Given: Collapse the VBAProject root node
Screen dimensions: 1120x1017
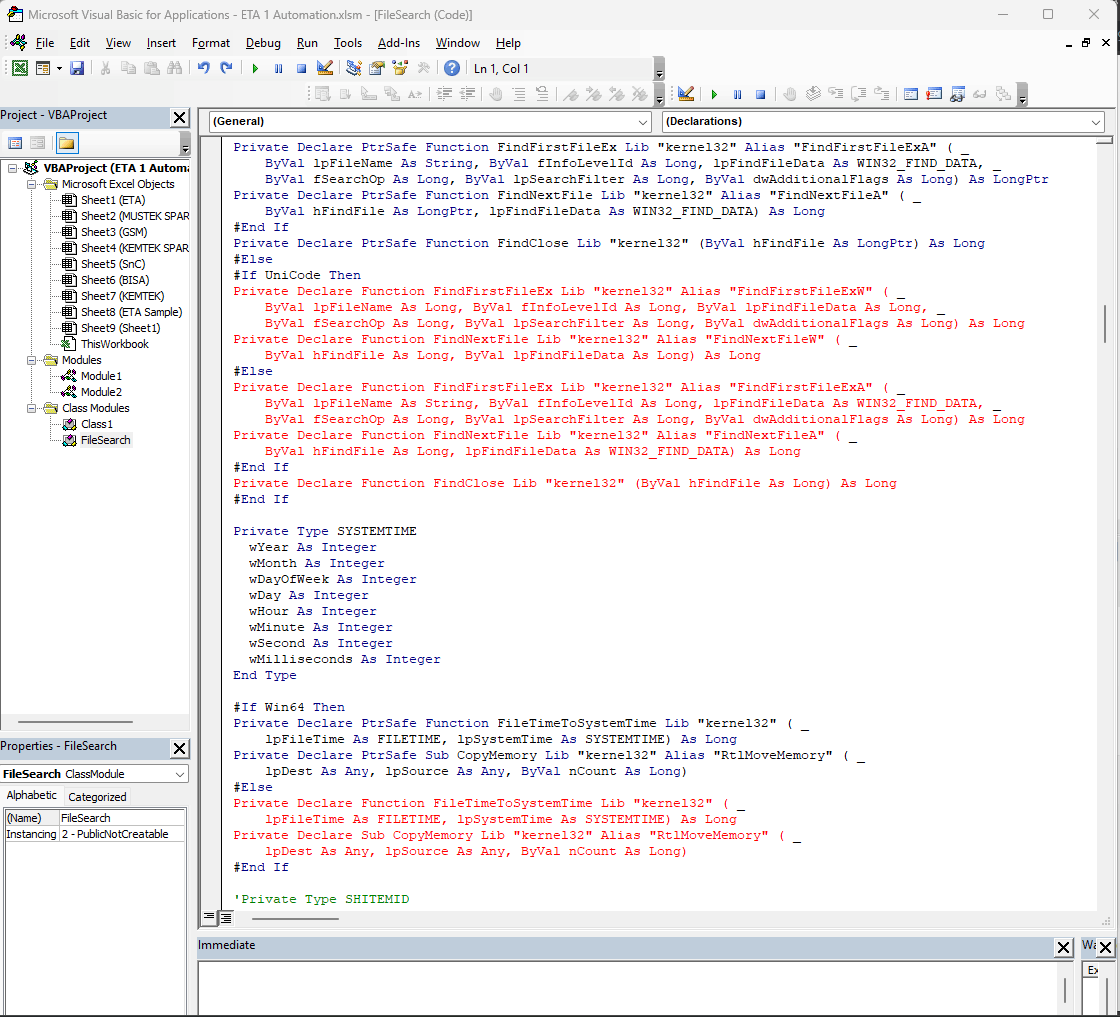Looking at the screenshot, I should coord(13,168).
